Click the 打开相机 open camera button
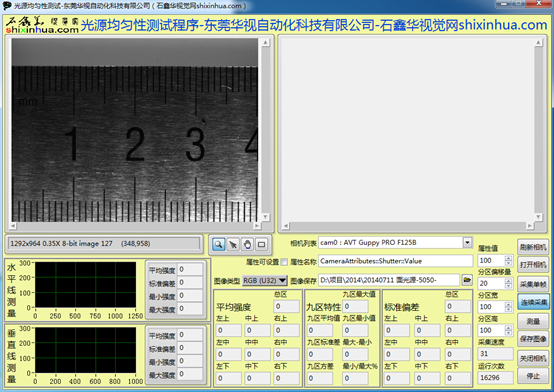This screenshot has width=554, height=392. pos(533,264)
